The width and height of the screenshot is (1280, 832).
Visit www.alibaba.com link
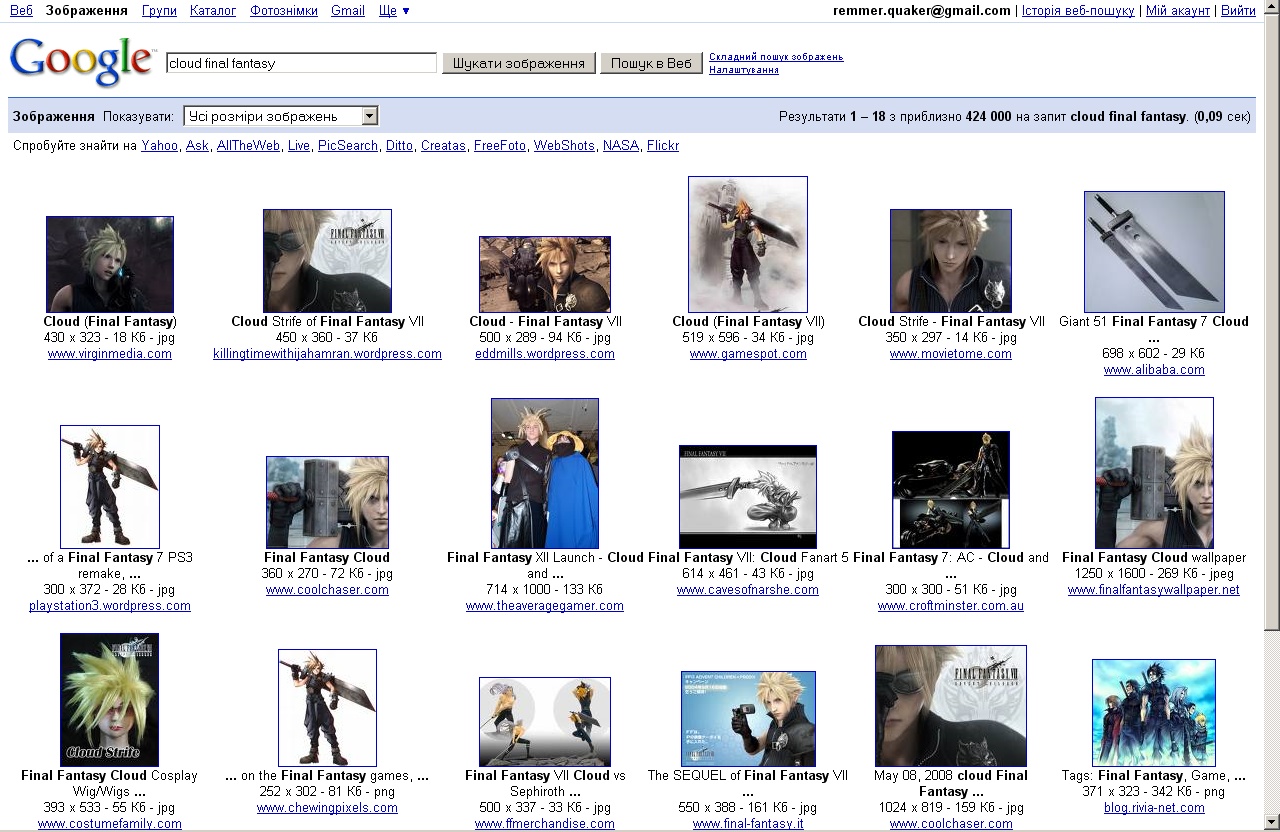pyautogui.click(x=1154, y=370)
